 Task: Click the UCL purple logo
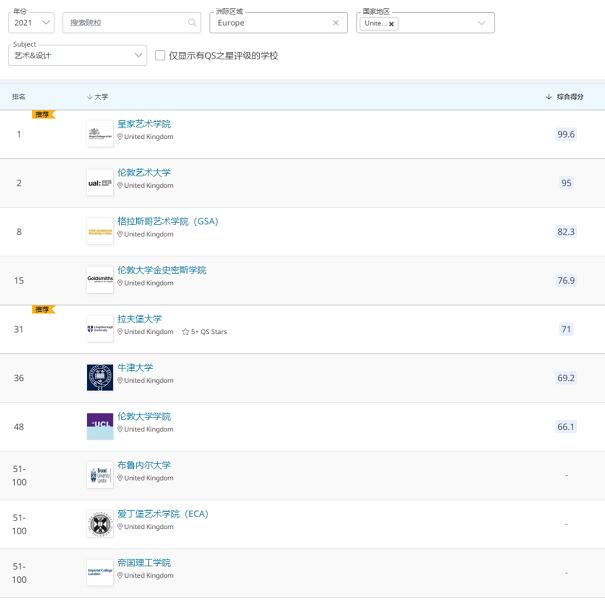tap(100, 426)
